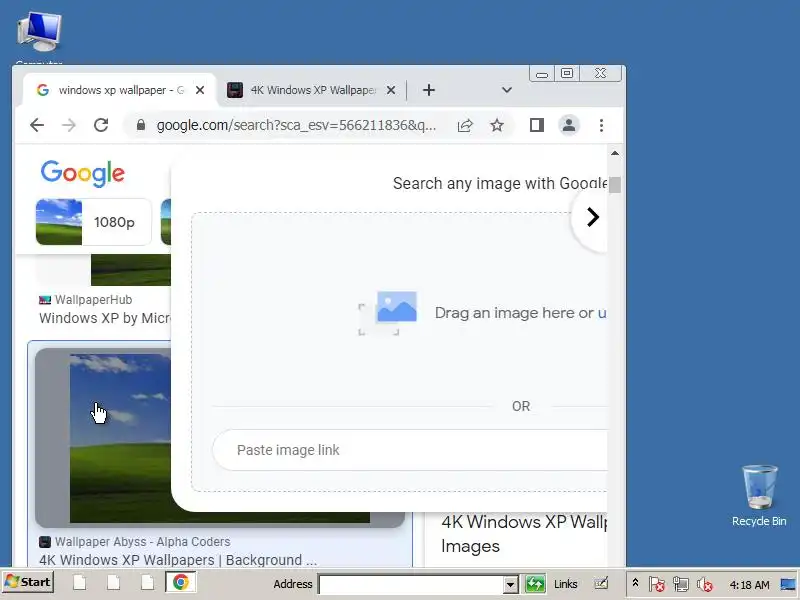The height and width of the screenshot is (600, 800).
Task: Click the Chrome taskbar button
Action: coord(181,582)
